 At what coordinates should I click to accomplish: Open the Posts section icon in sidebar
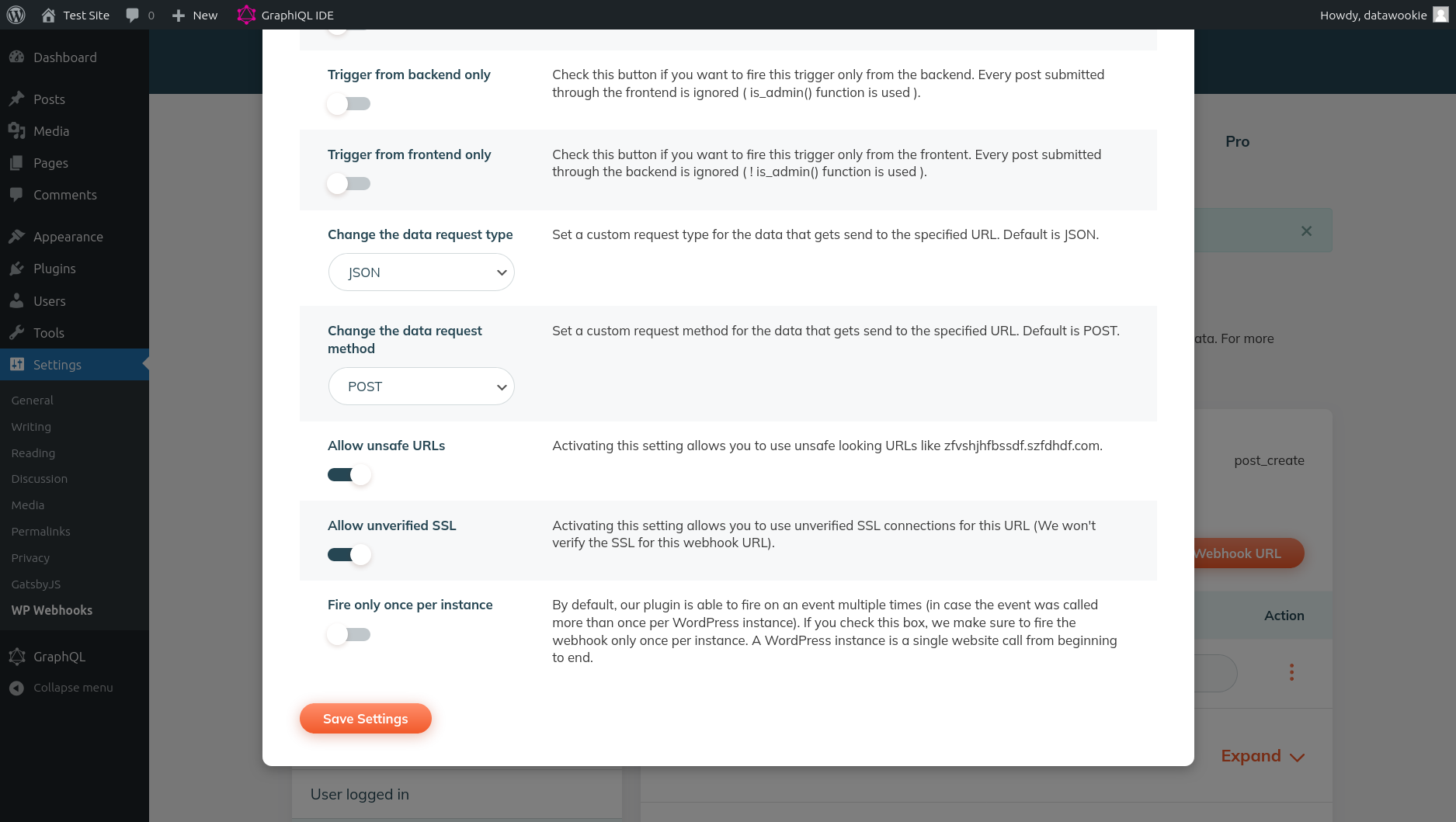[x=18, y=99]
